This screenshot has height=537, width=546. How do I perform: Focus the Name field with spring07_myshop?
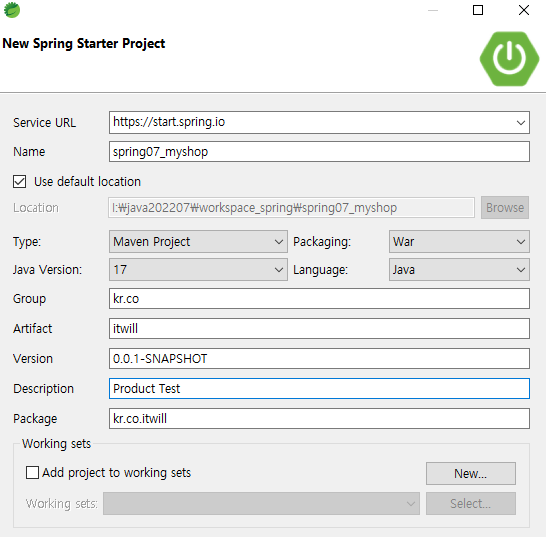[319, 151]
